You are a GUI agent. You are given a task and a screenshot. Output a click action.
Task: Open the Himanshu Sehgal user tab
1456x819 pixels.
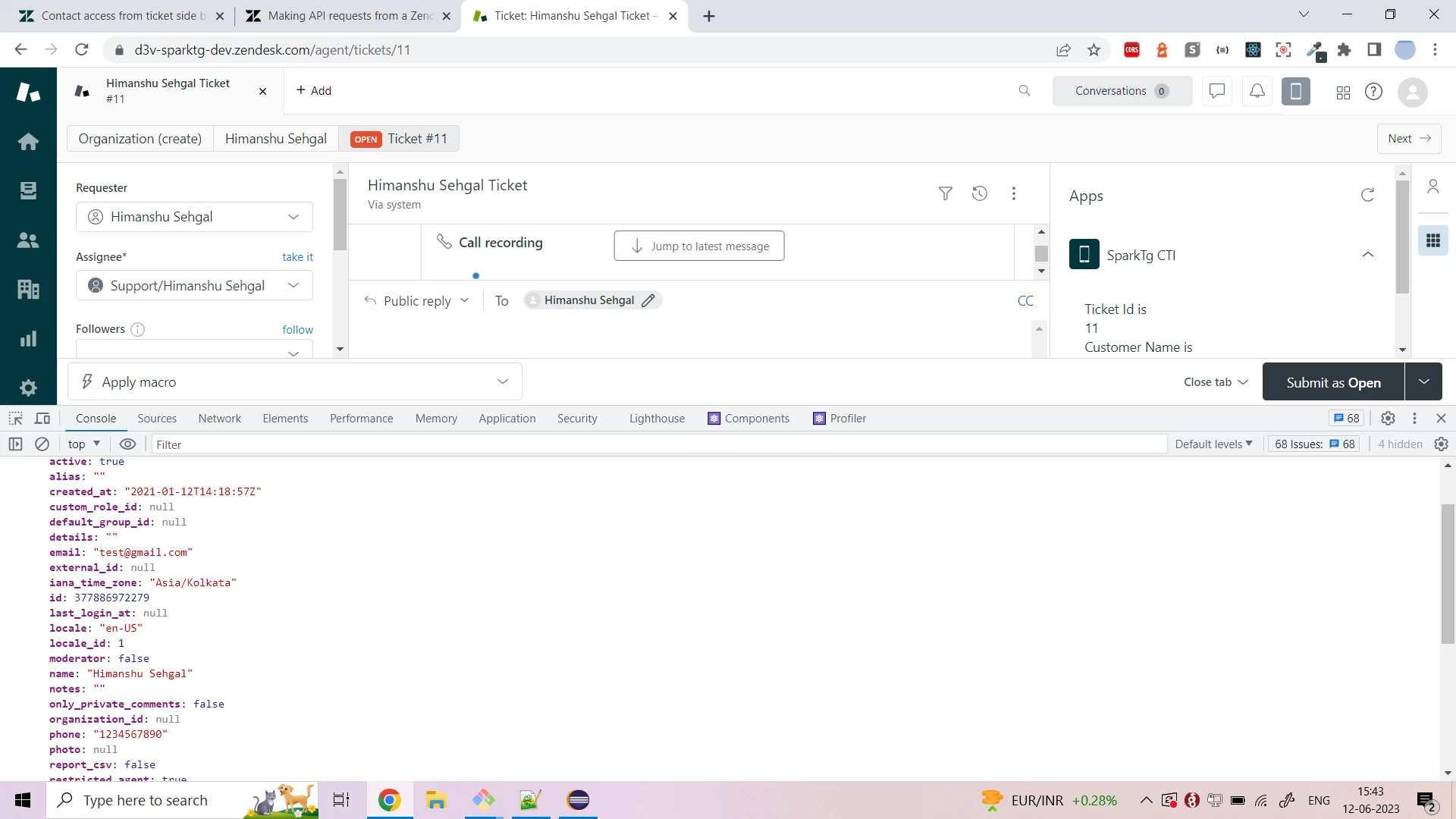275,139
